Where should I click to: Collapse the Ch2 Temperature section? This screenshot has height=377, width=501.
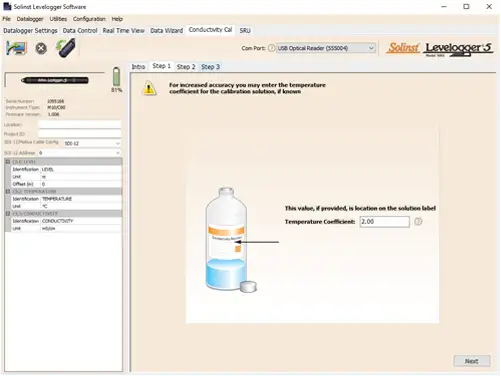pyautogui.click(x=8, y=191)
